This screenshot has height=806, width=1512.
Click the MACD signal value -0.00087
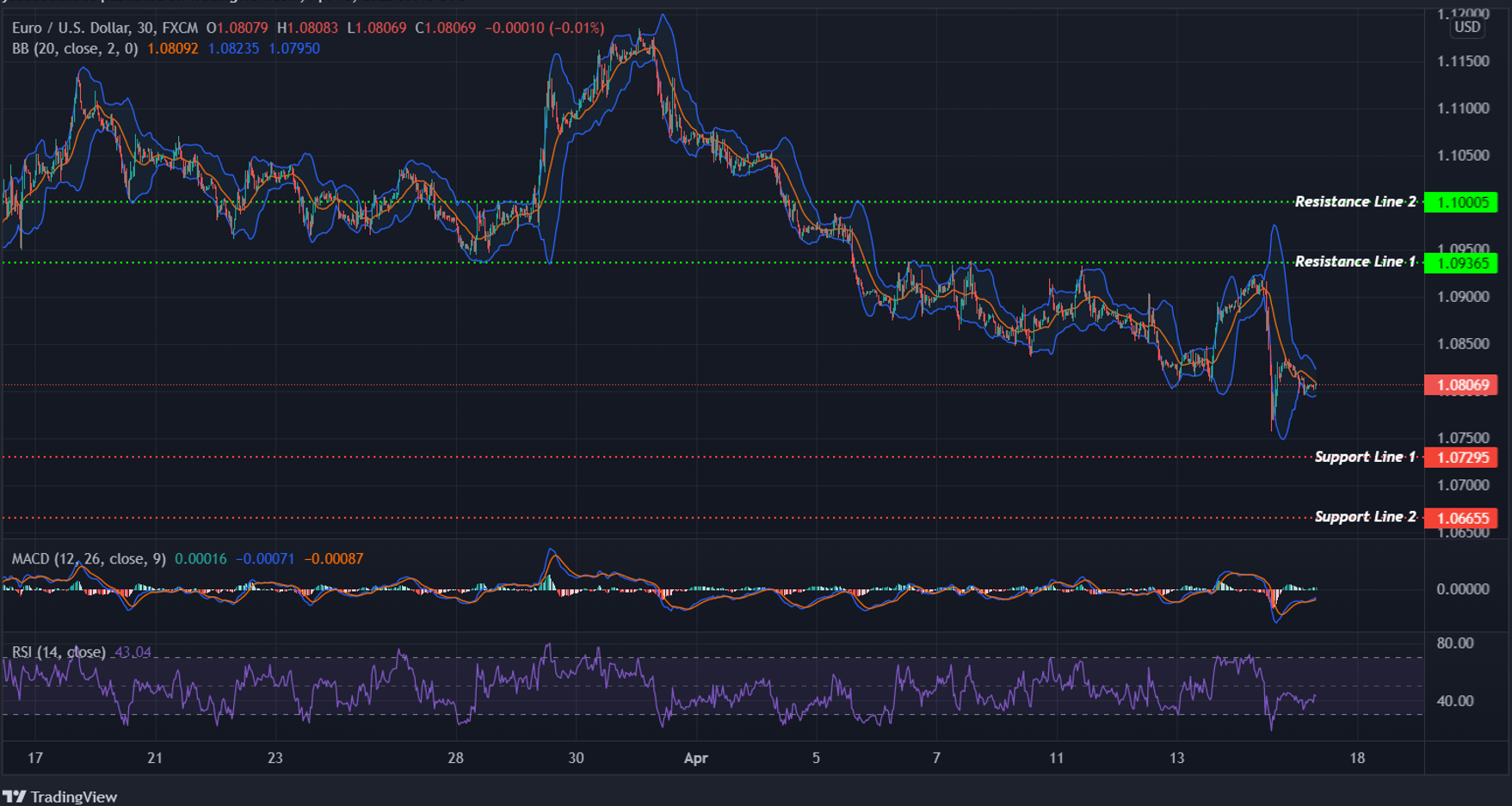334,559
